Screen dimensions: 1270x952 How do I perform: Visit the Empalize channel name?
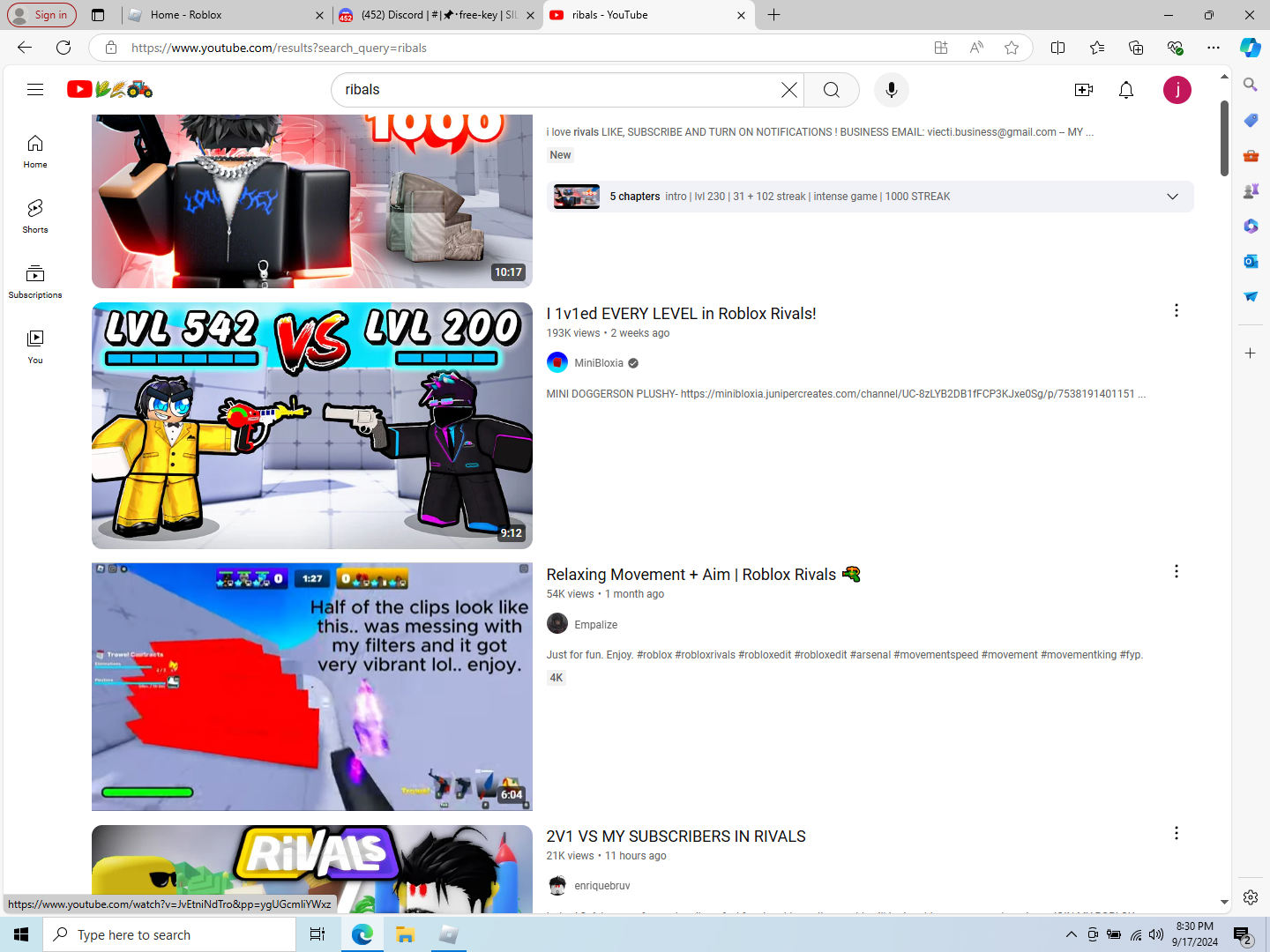596,624
